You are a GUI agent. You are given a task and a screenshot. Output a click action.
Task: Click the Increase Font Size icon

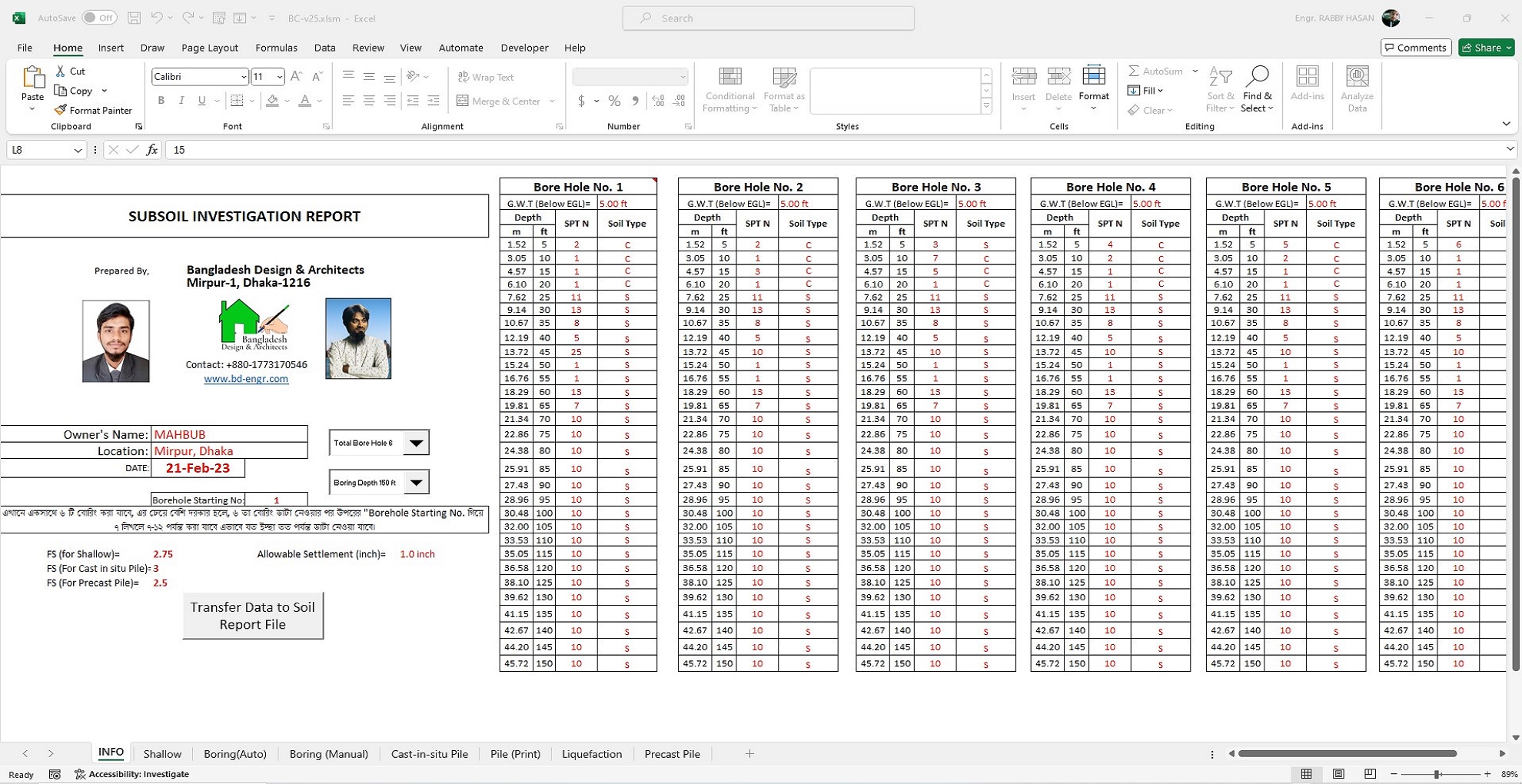pyautogui.click(x=297, y=76)
